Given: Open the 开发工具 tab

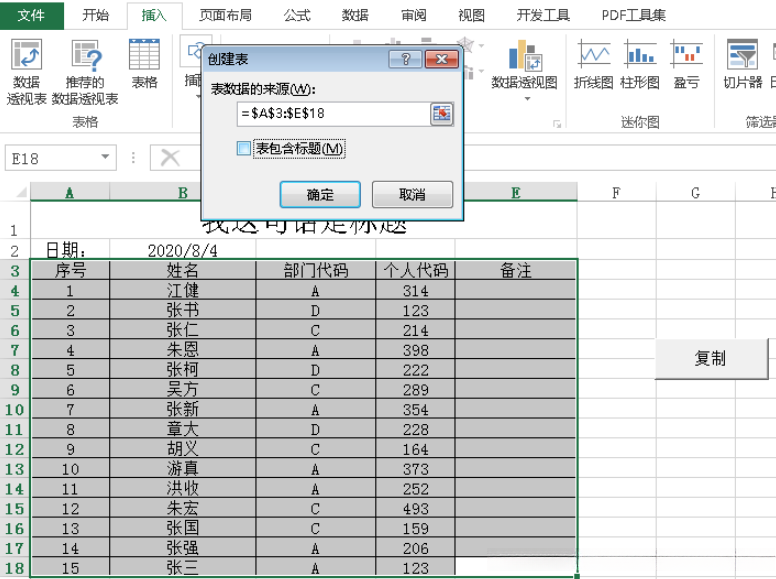Looking at the screenshot, I should (x=543, y=15).
